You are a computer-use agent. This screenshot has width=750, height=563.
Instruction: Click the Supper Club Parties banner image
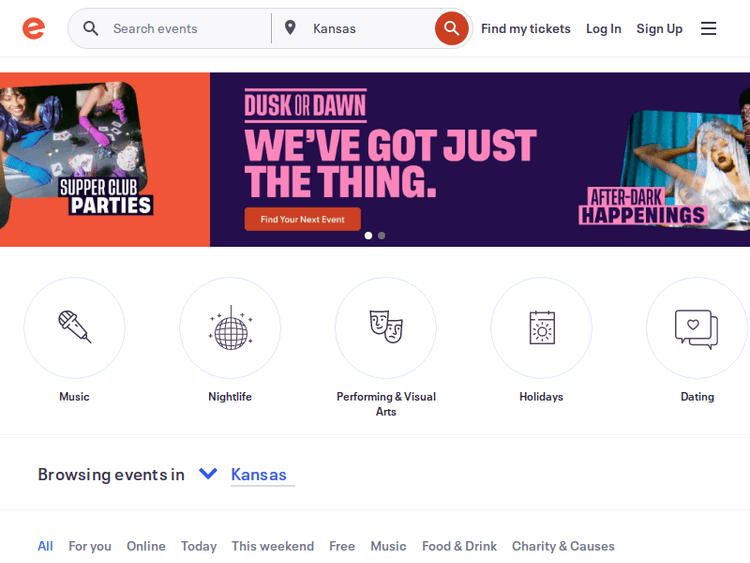click(x=75, y=149)
